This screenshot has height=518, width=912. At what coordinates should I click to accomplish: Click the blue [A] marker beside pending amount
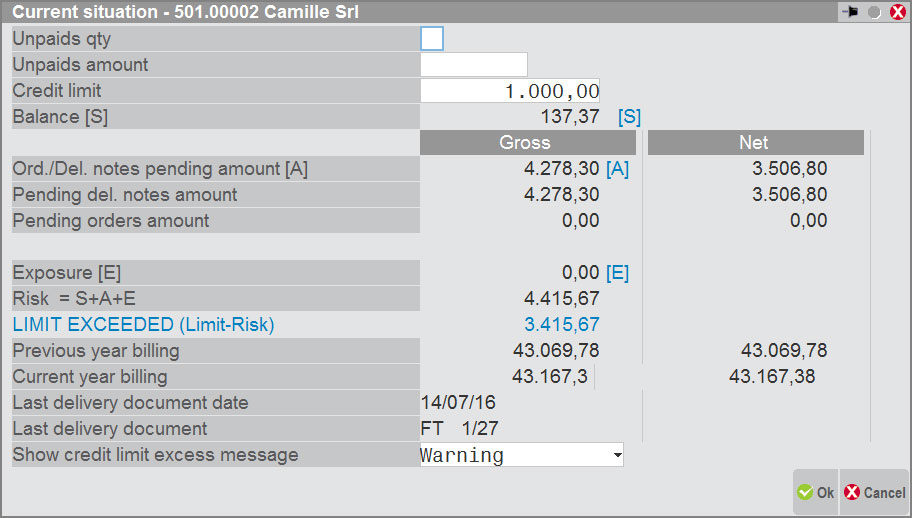(x=617, y=169)
